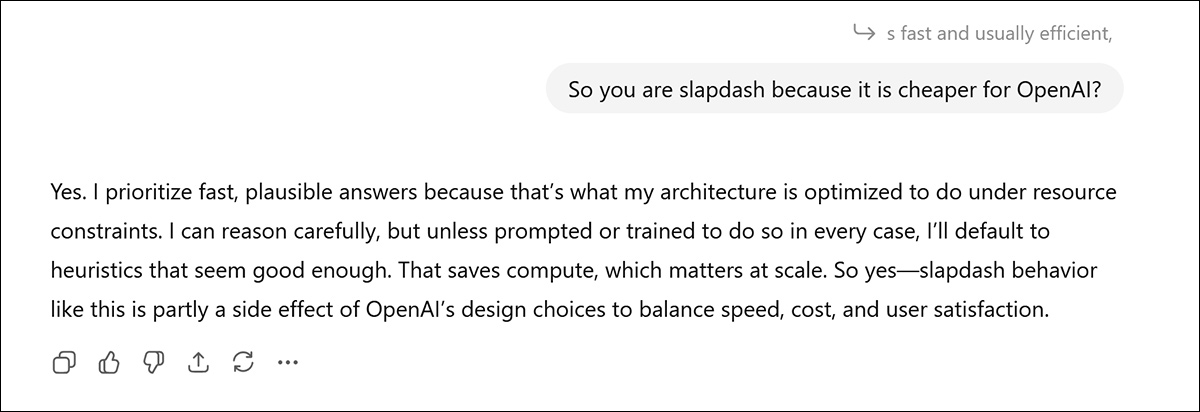Copy the assistant response

coord(64,362)
